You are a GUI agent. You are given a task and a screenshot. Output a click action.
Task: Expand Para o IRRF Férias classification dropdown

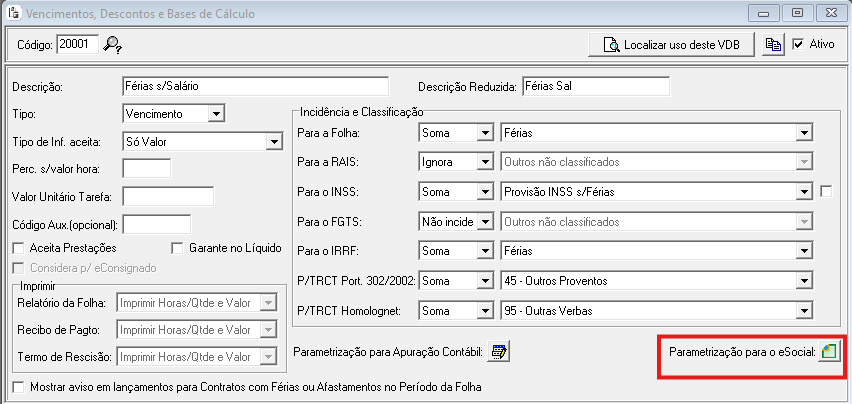point(803,251)
